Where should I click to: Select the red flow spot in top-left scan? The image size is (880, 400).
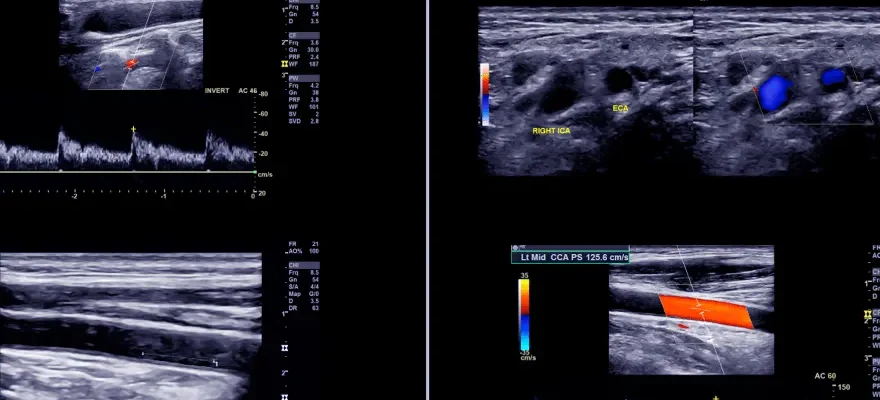point(130,64)
